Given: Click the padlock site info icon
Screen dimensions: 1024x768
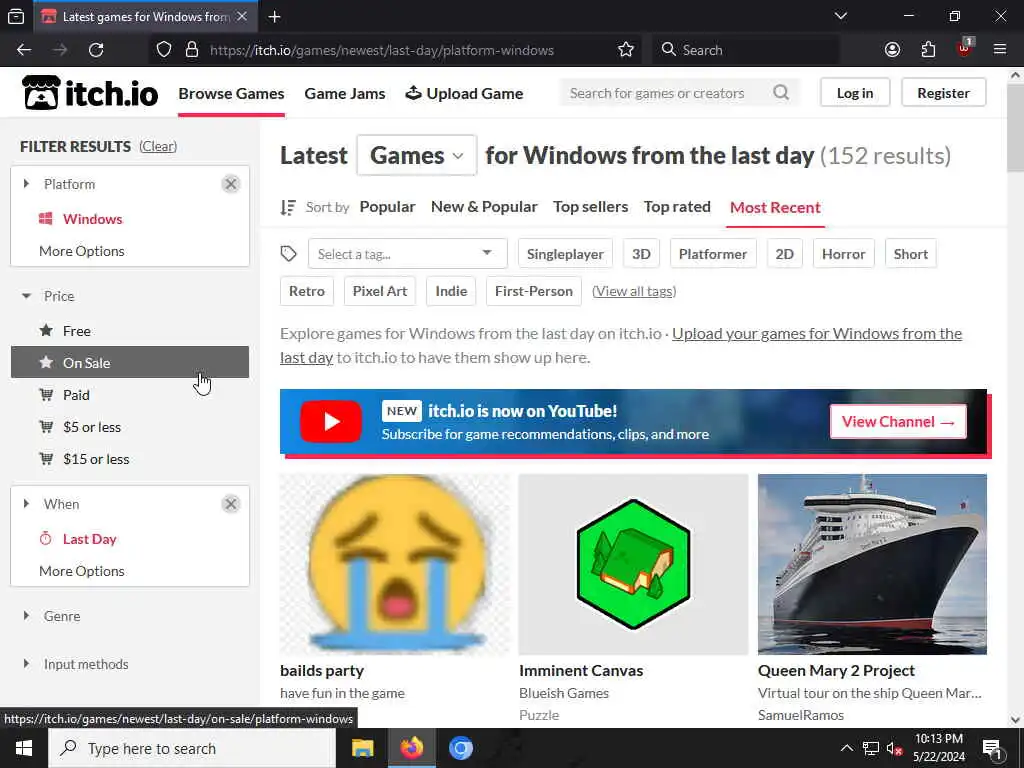Looking at the screenshot, I should coord(191,50).
